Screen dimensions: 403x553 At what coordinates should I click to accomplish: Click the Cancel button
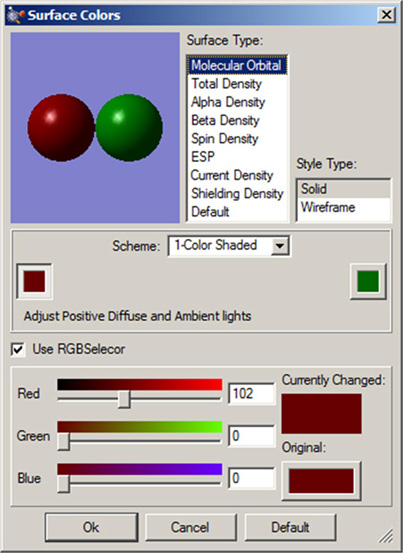(x=190, y=528)
